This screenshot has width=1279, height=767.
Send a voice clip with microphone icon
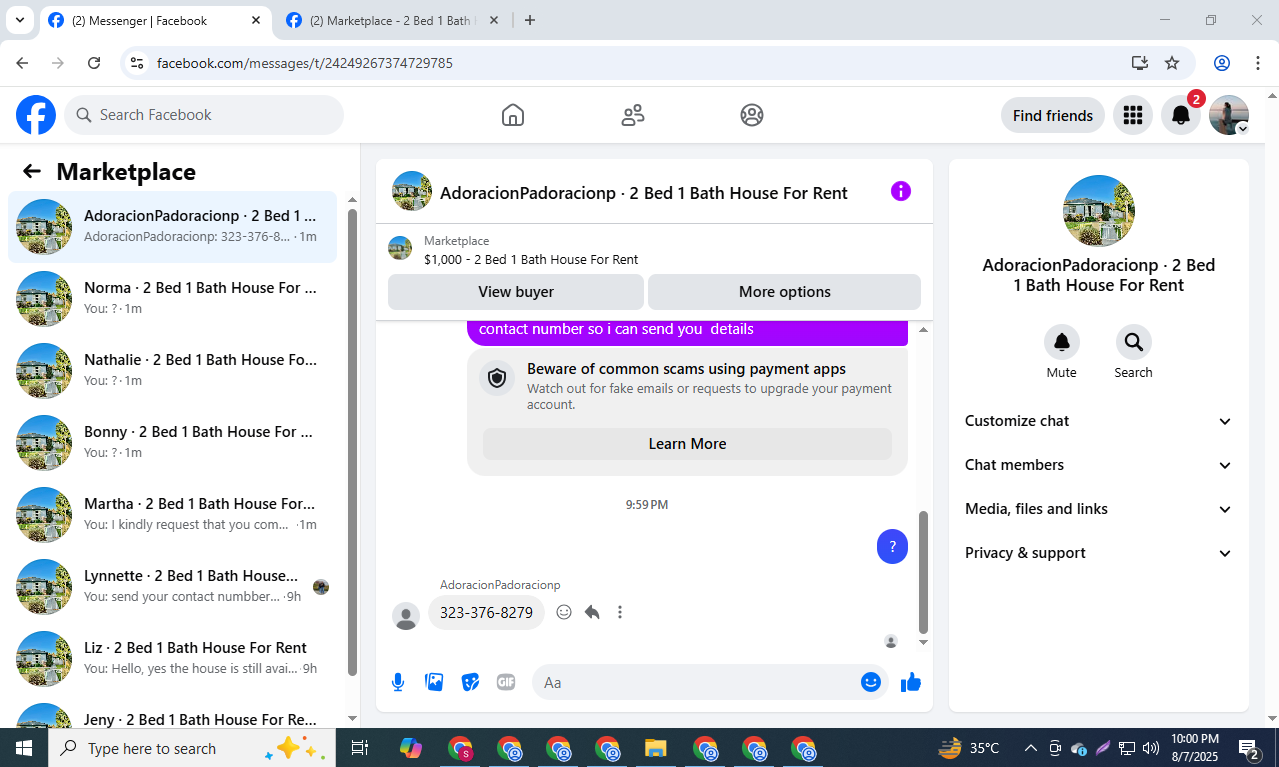[398, 682]
